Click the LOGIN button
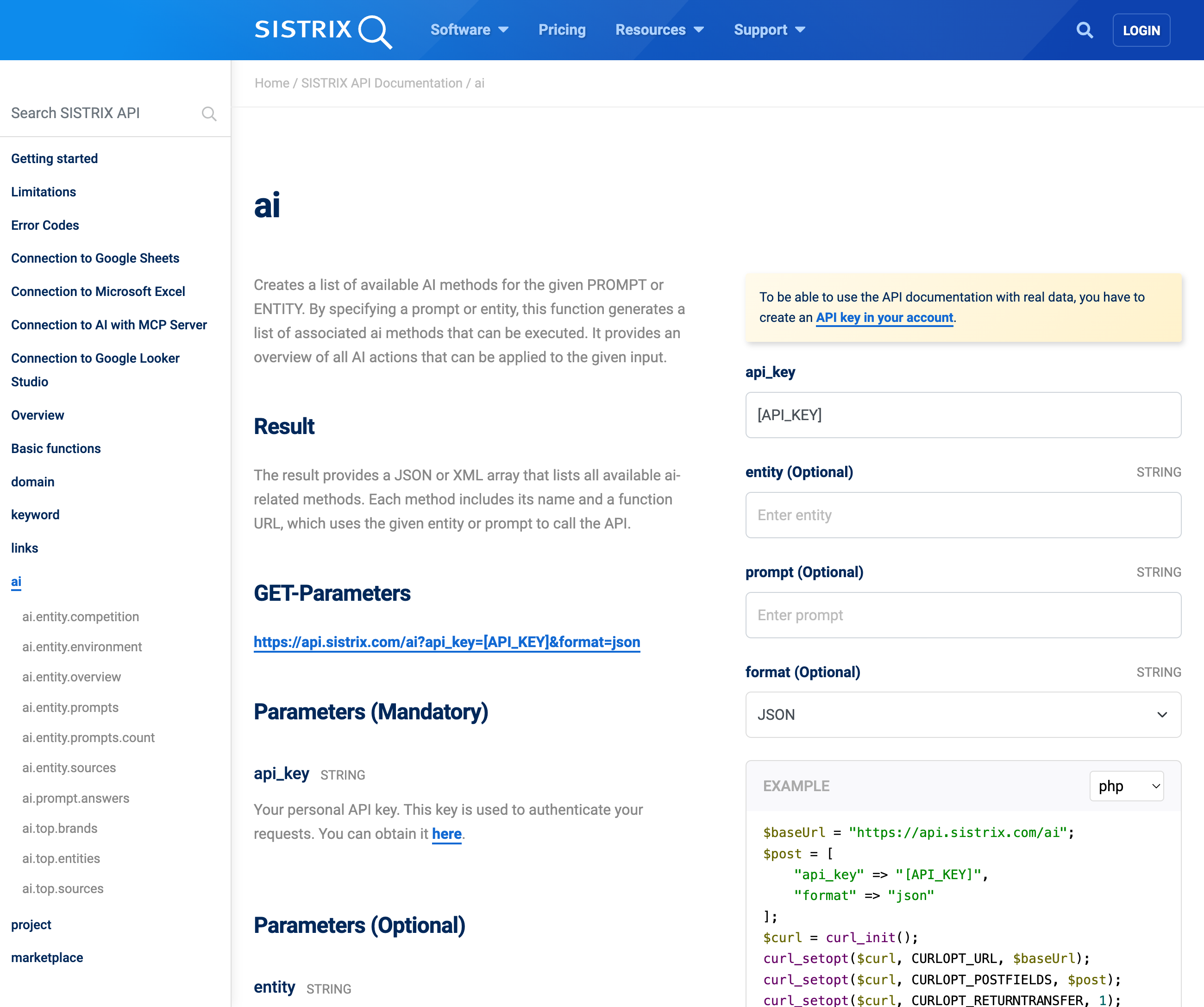This screenshot has width=1204, height=1007. (x=1141, y=30)
